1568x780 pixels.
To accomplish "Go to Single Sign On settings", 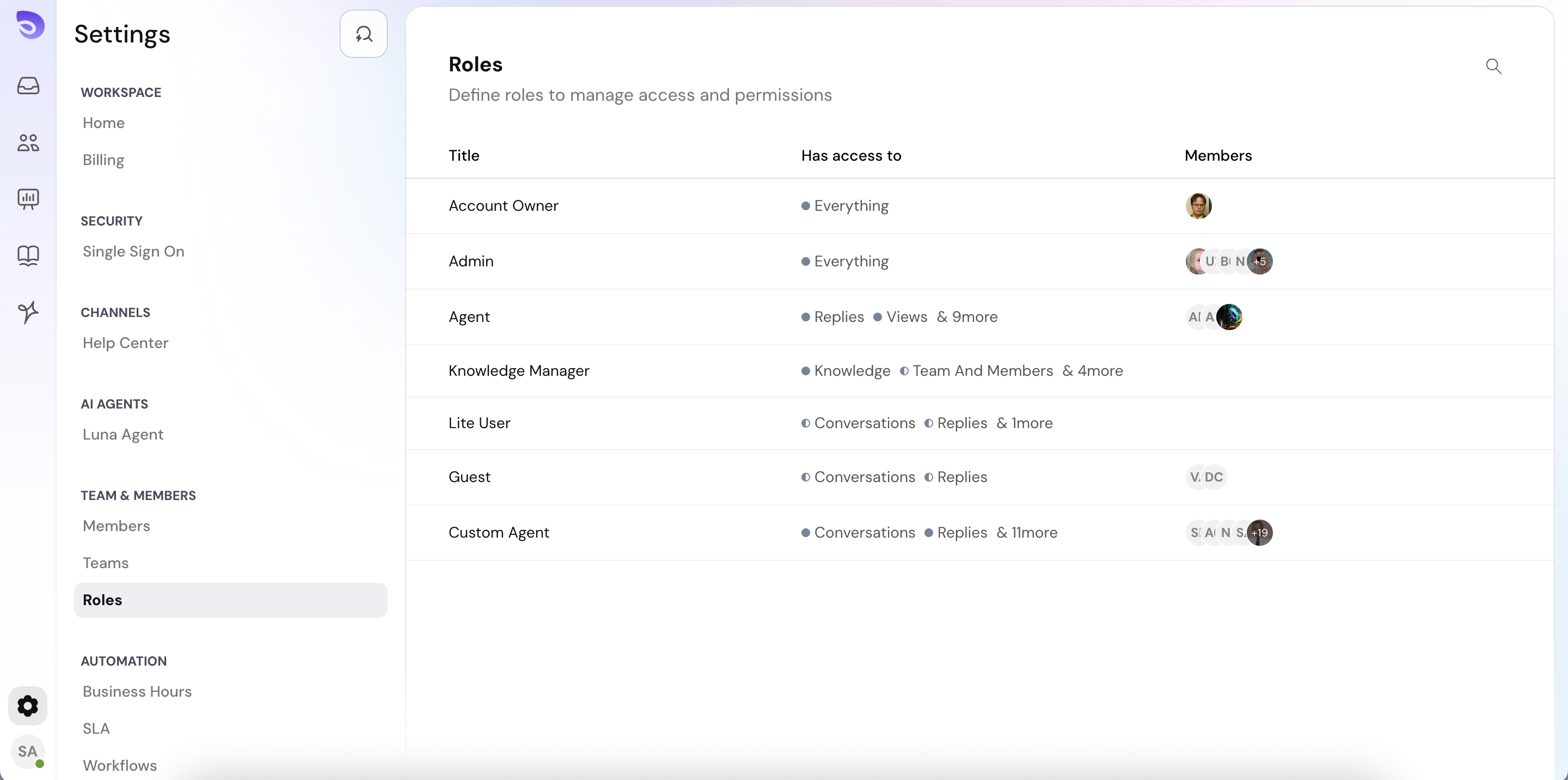I will coord(133,252).
